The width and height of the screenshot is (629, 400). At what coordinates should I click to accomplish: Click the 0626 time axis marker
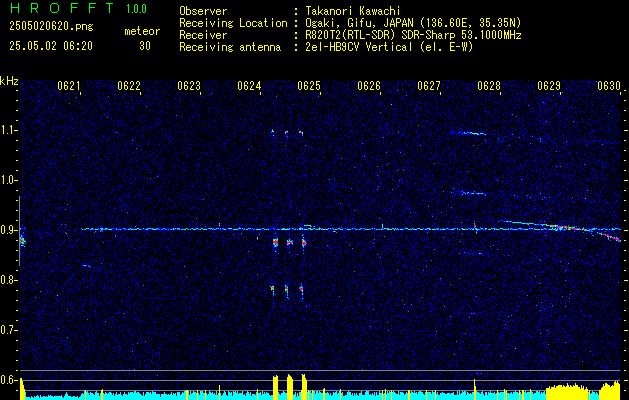pyautogui.click(x=369, y=85)
